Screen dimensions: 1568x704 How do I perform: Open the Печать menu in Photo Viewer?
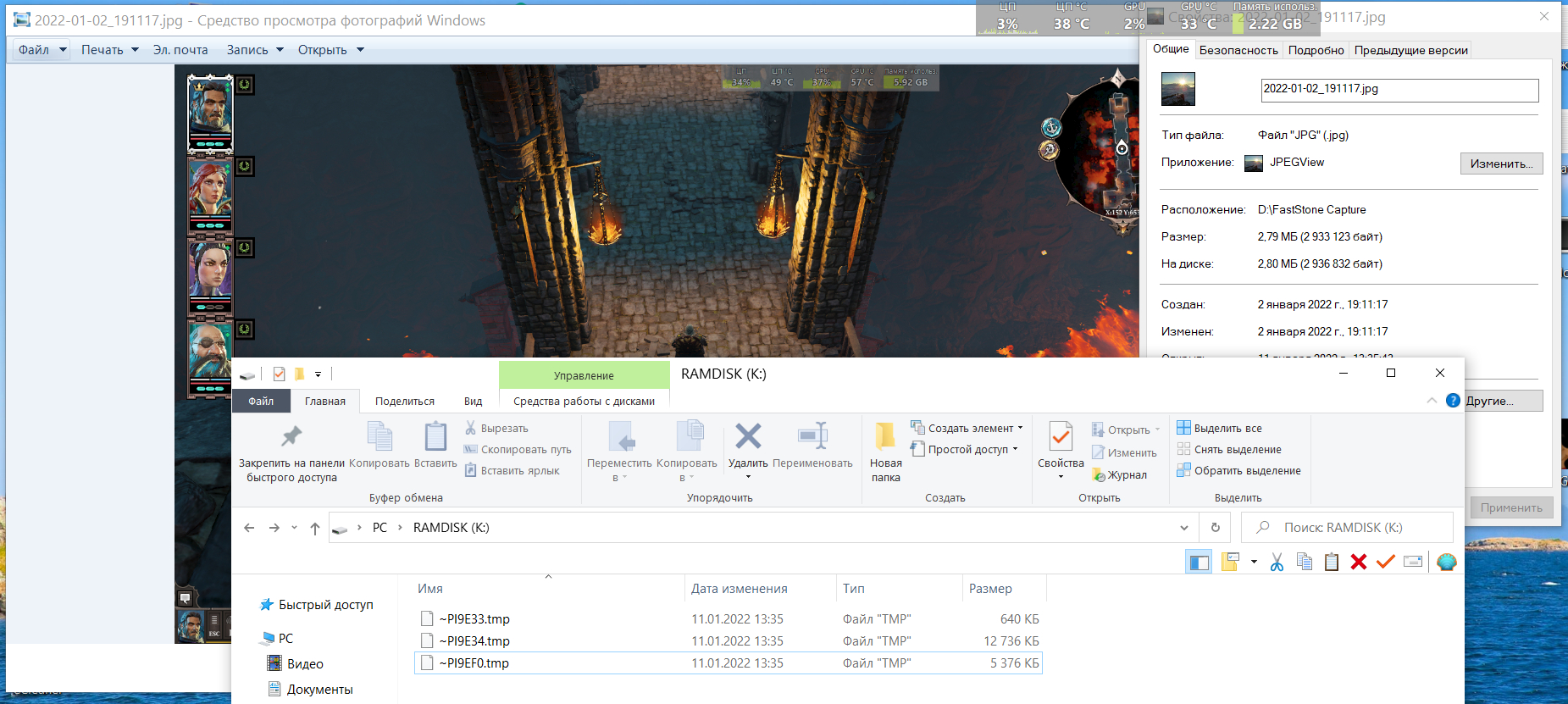pyautogui.click(x=109, y=50)
